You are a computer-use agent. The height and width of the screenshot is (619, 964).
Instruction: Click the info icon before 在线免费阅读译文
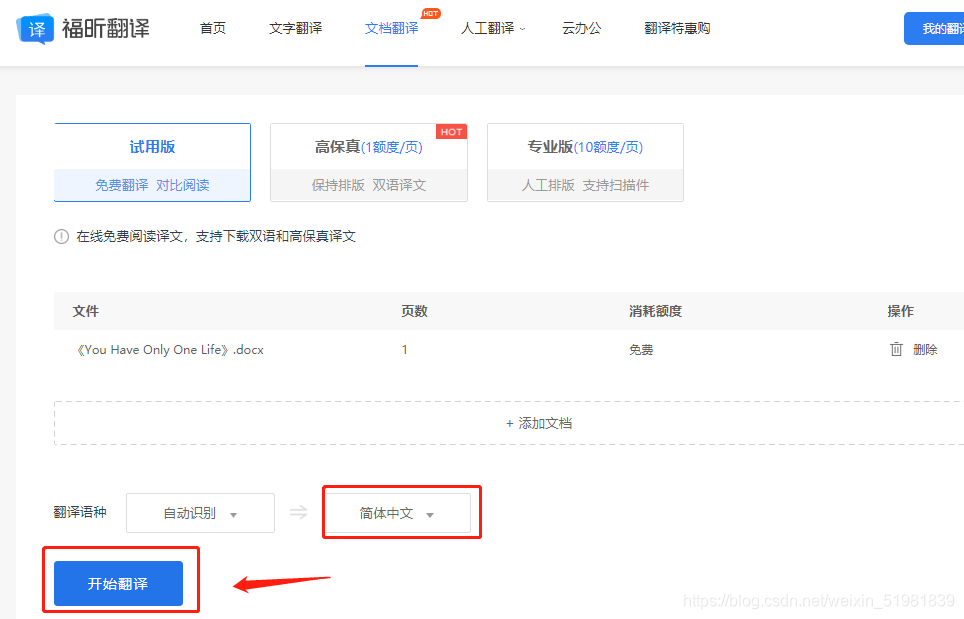point(61,237)
